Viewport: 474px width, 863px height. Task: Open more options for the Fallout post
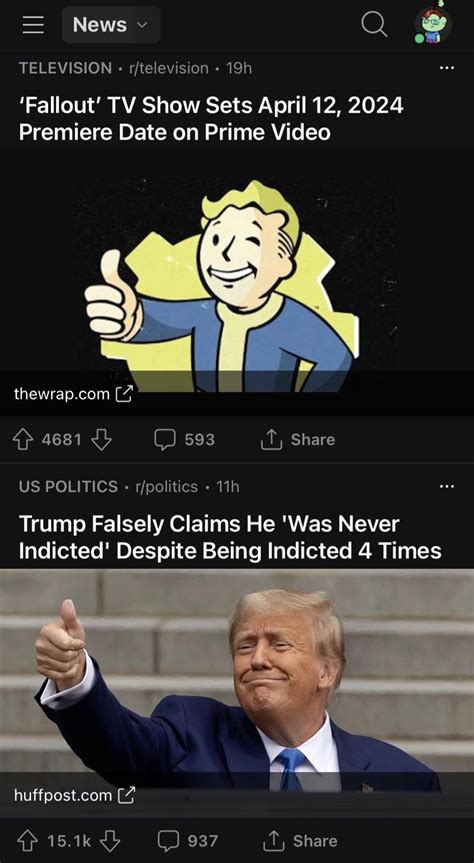click(x=447, y=68)
